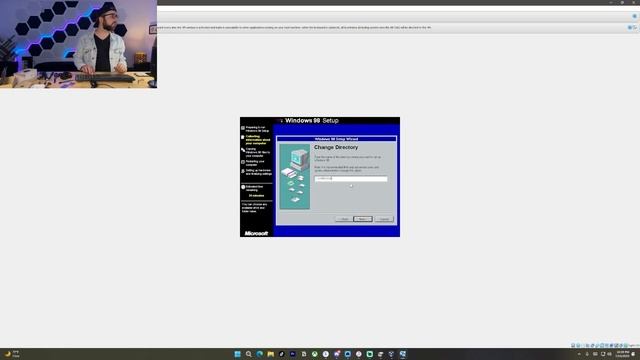The height and width of the screenshot is (360, 640).
Task: Open the Windows Start menu
Action: 238,354
